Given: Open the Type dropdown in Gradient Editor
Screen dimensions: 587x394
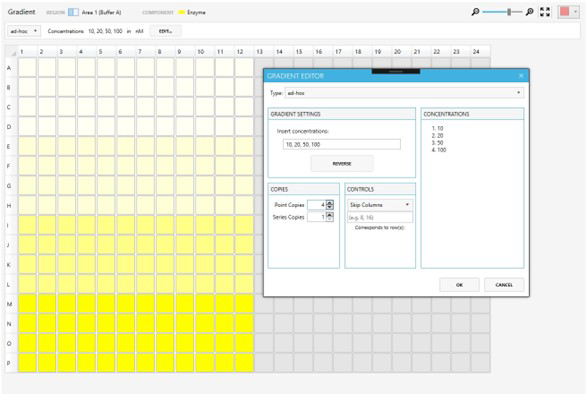Looking at the screenshot, I should 404,93.
